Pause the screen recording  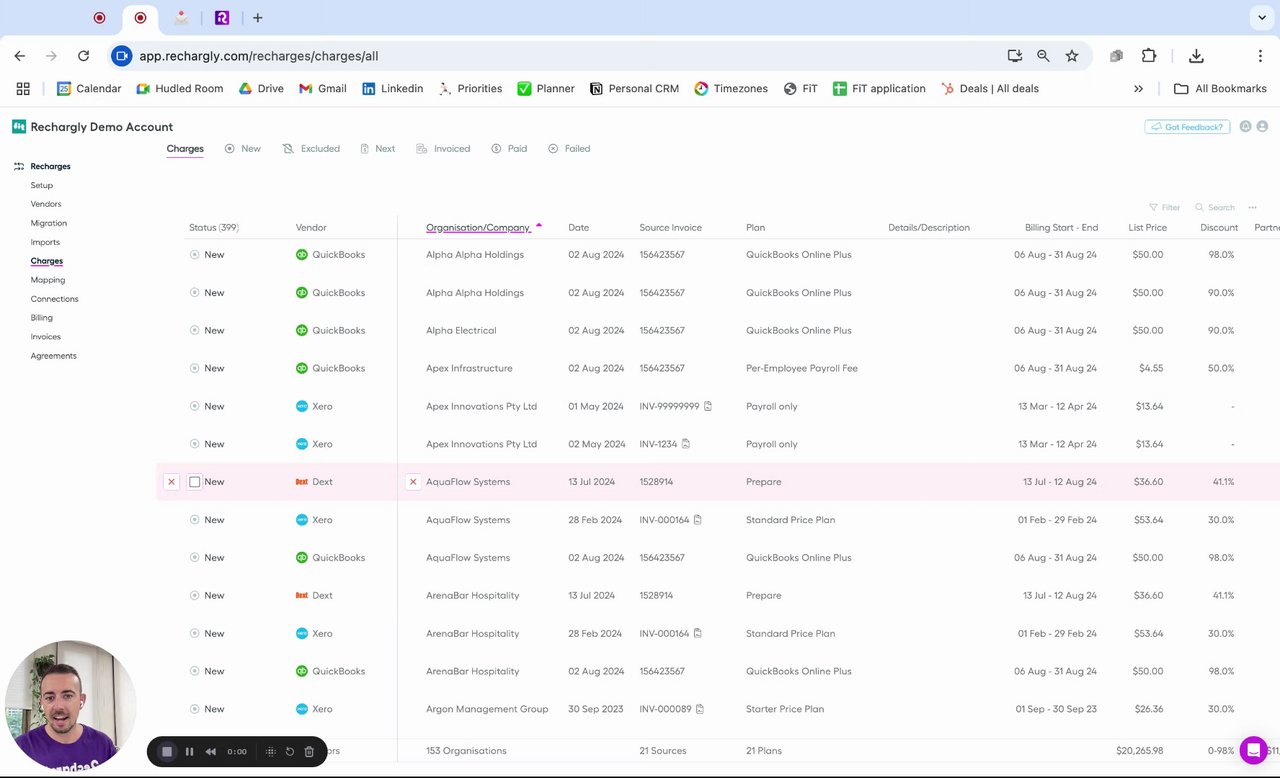pyautogui.click(x=189, y=751)
